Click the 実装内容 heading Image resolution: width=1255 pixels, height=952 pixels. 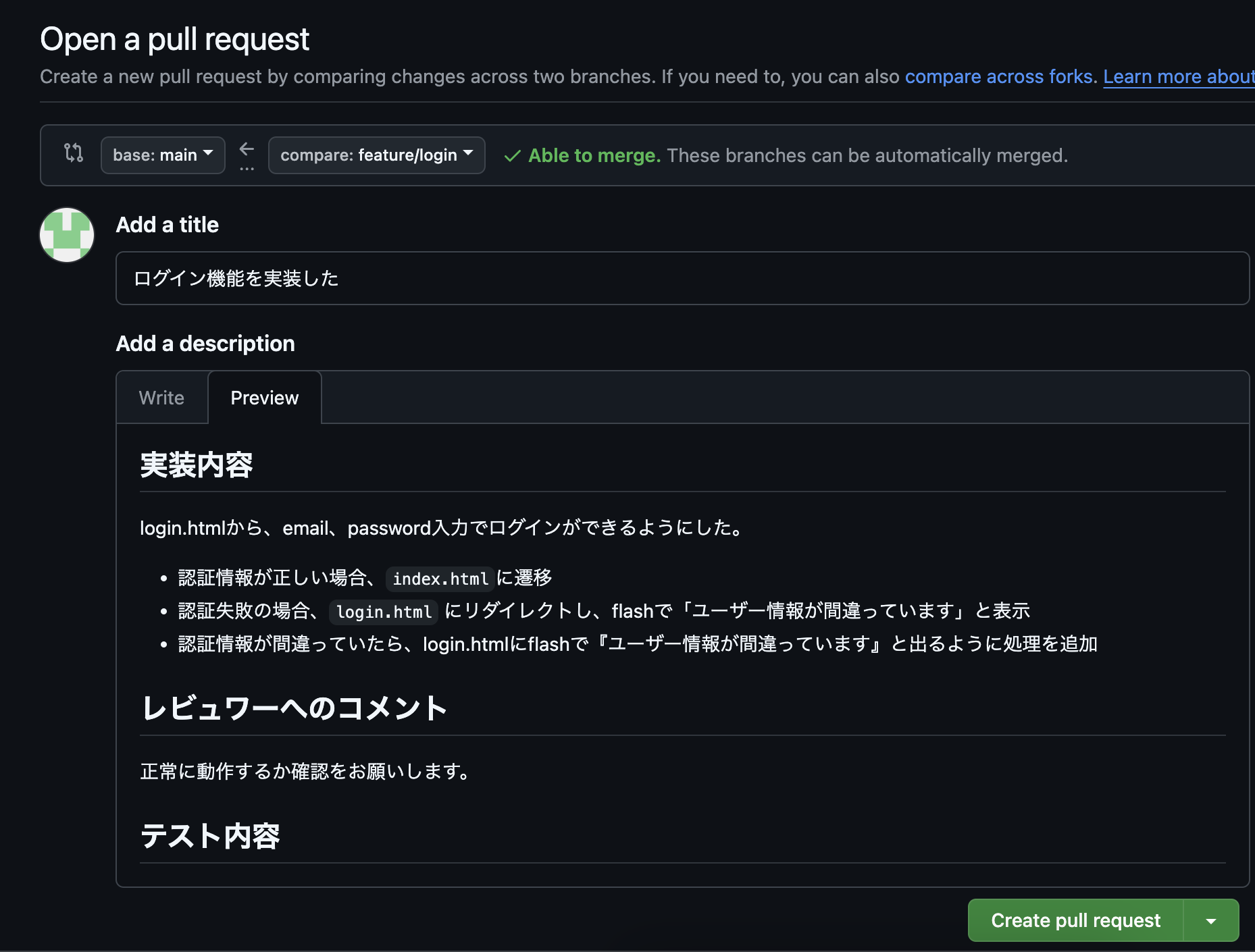coord(196,465)
